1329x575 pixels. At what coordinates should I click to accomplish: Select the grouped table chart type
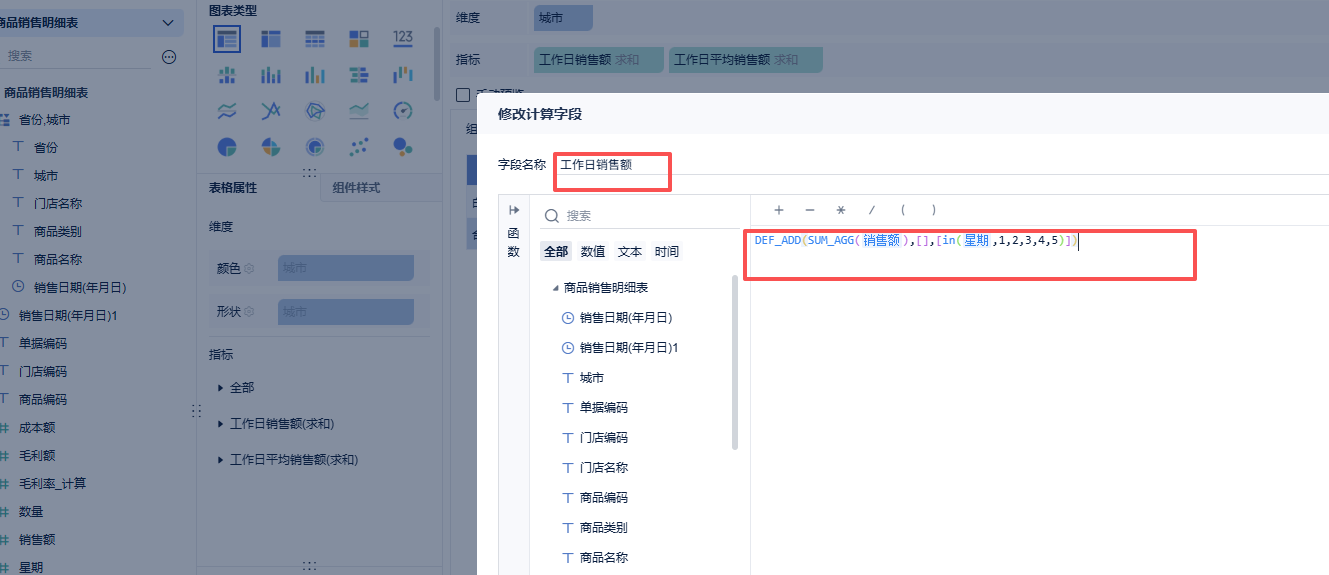pos(227,39)
